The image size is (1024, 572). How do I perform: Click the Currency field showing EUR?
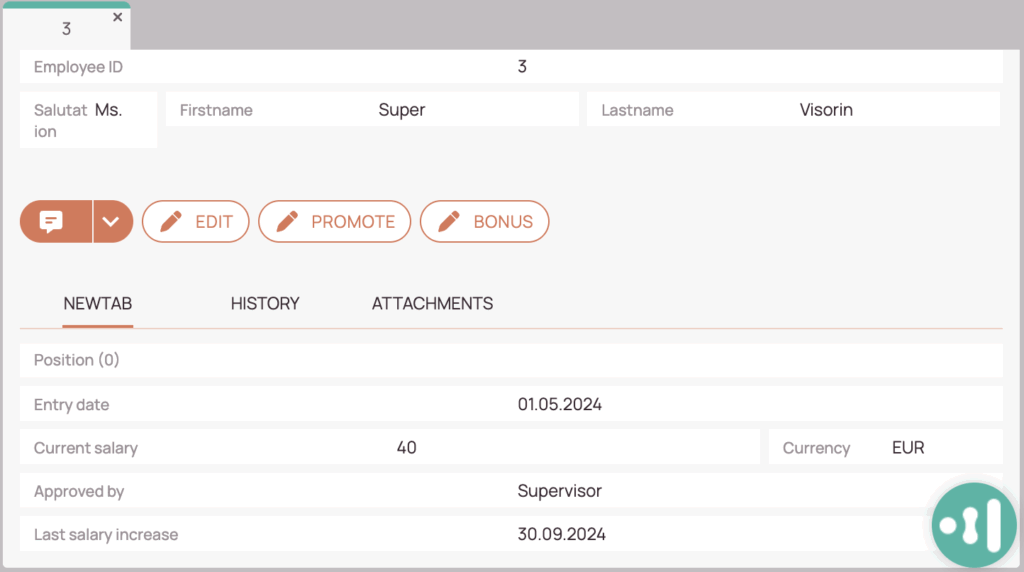[x=908, y=448]
